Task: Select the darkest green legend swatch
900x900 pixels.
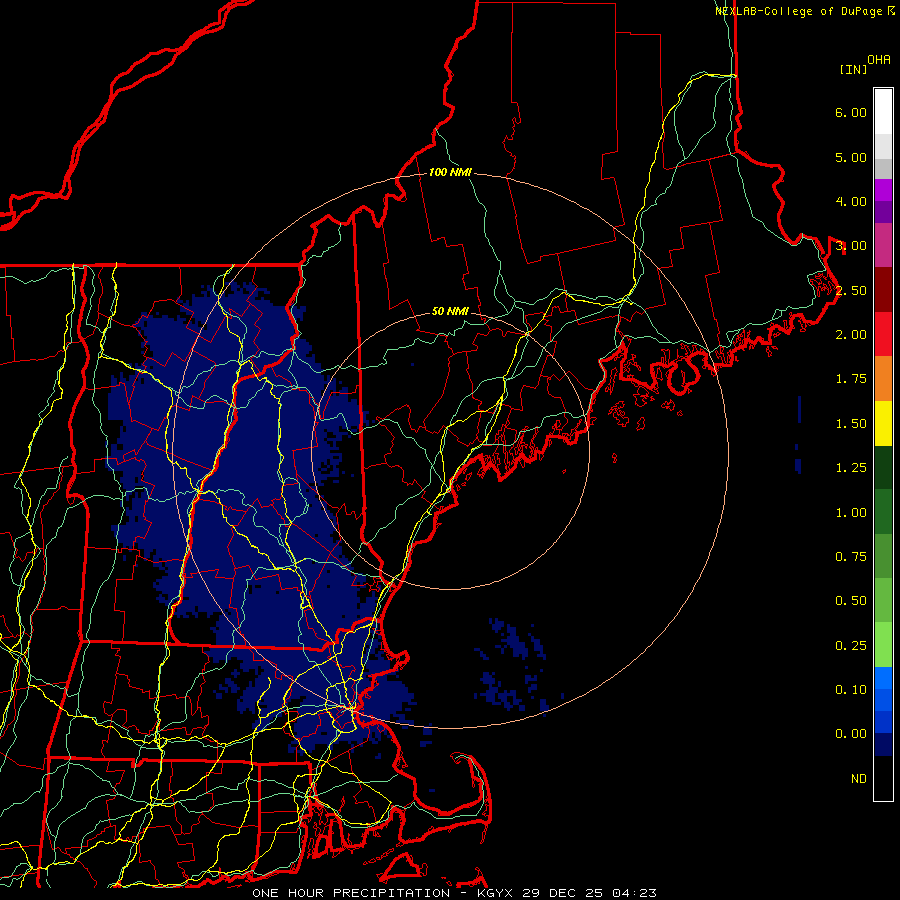Action: pos(883,467)
